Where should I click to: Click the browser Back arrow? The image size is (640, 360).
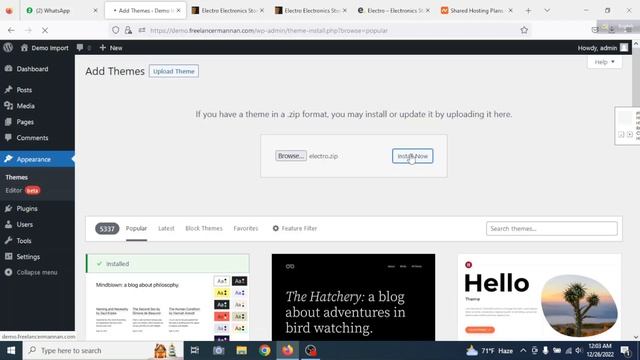click(11, 30)
